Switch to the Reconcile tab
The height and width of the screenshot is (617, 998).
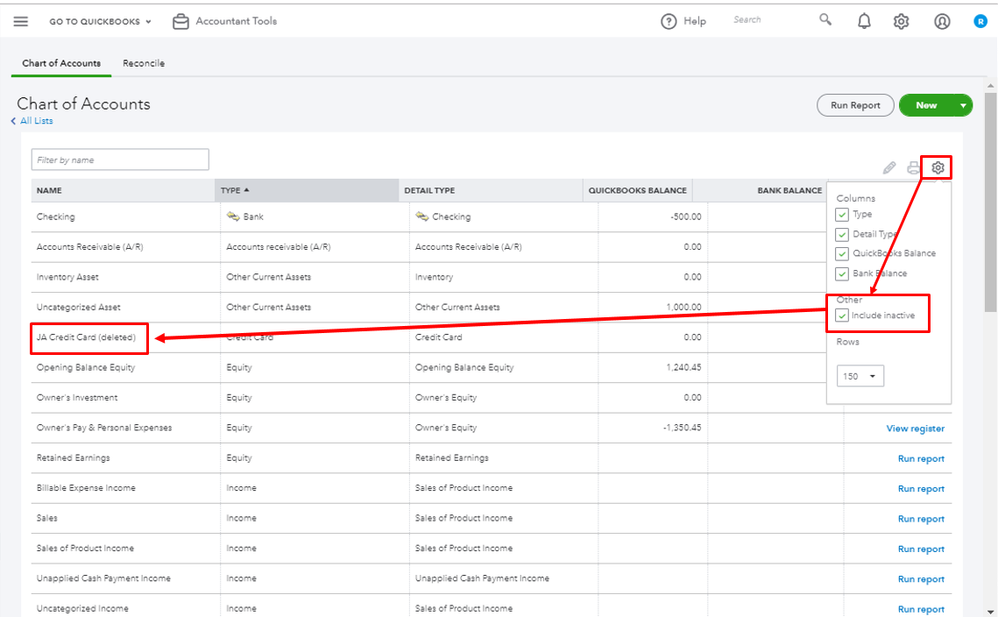pyautogui.click(x=144, y=63)
